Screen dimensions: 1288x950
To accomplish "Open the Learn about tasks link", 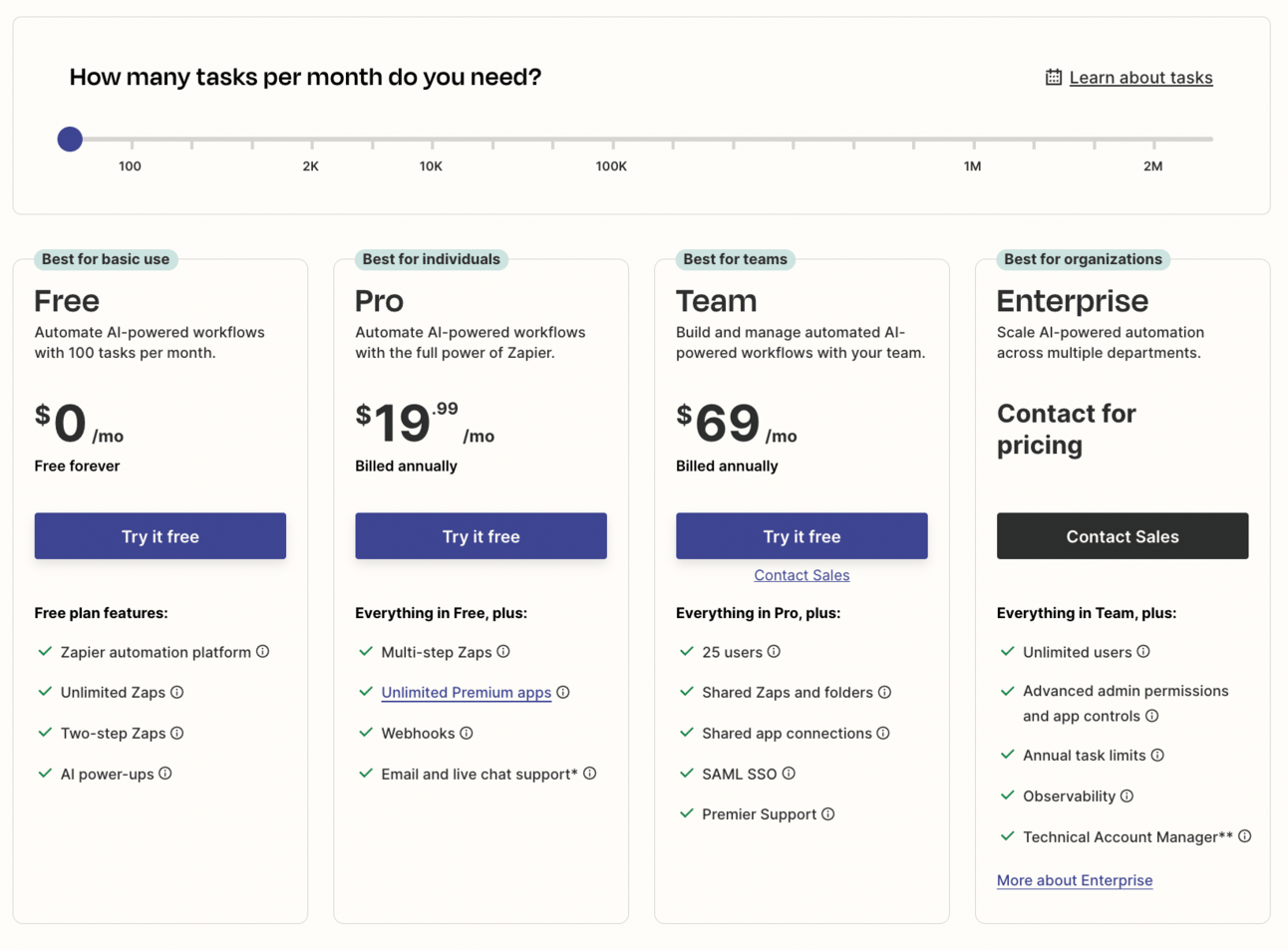I will 1140,78.
